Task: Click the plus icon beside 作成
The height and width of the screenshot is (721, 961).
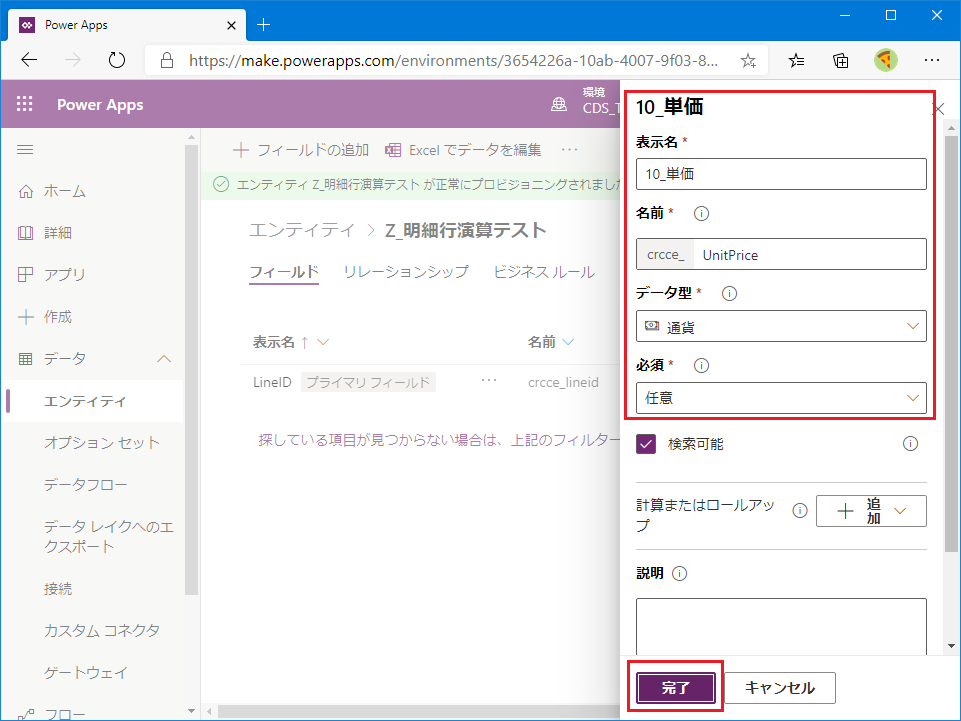Action: coord(26,317)
